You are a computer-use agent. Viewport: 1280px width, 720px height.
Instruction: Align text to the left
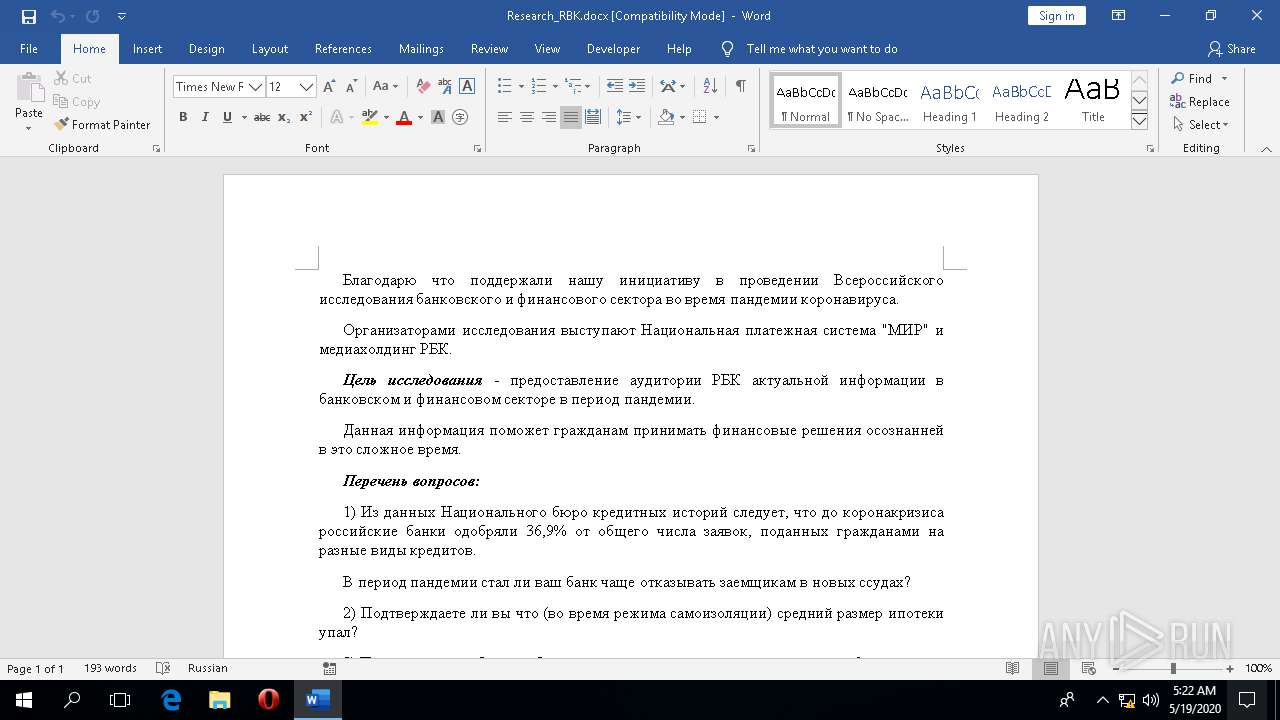(x=505, y=117)
